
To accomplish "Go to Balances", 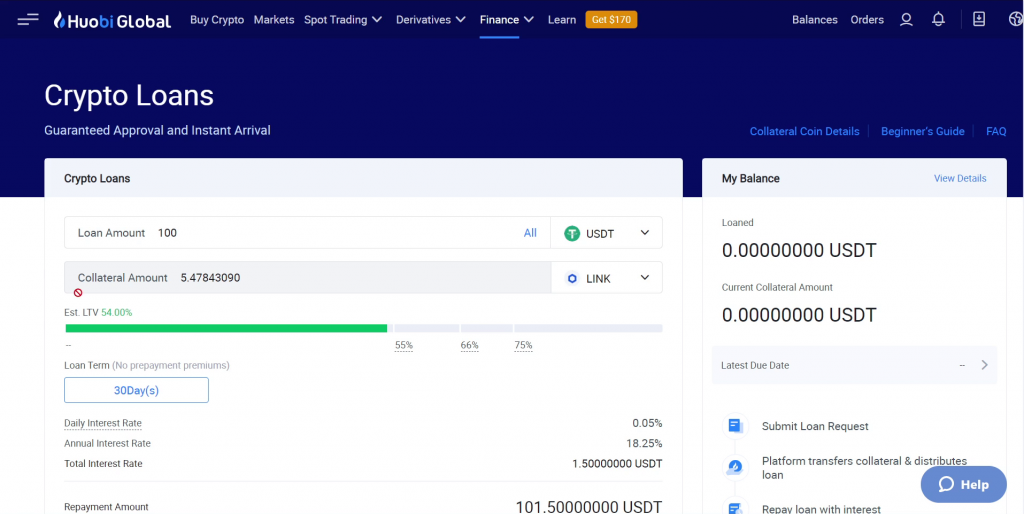I will click(x=814, y=20).
